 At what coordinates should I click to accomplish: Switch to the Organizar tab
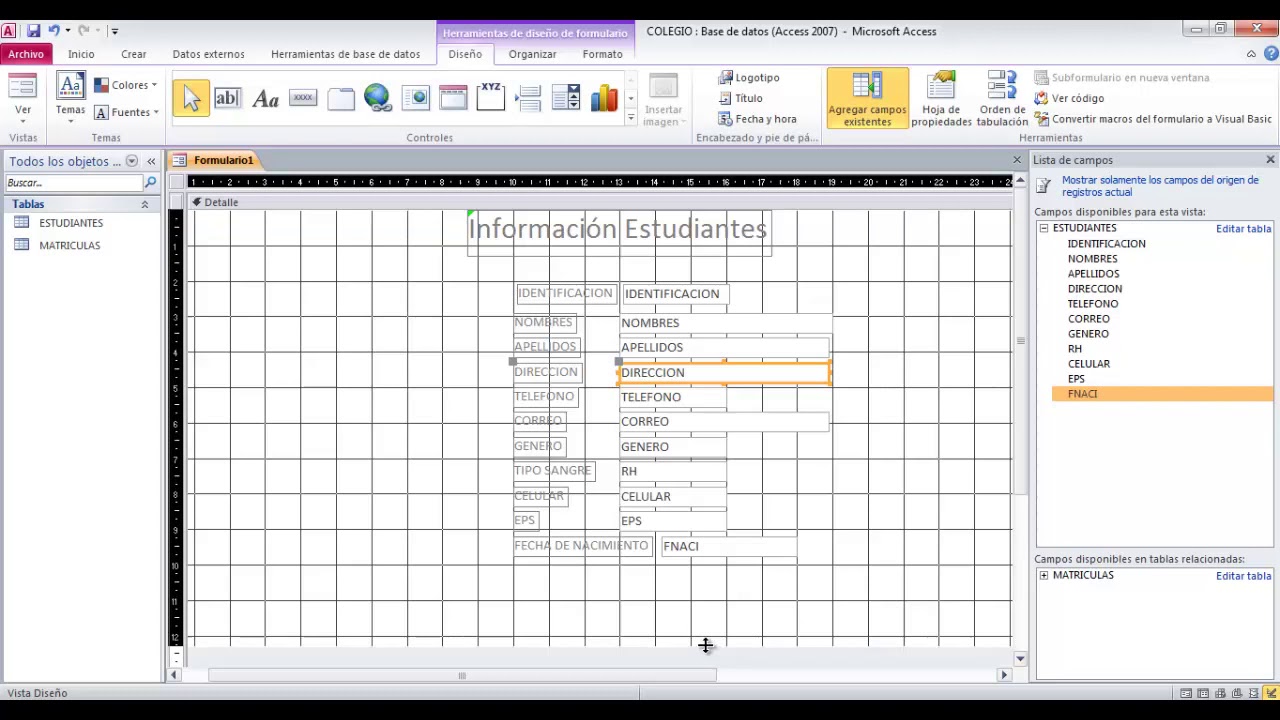532,54
